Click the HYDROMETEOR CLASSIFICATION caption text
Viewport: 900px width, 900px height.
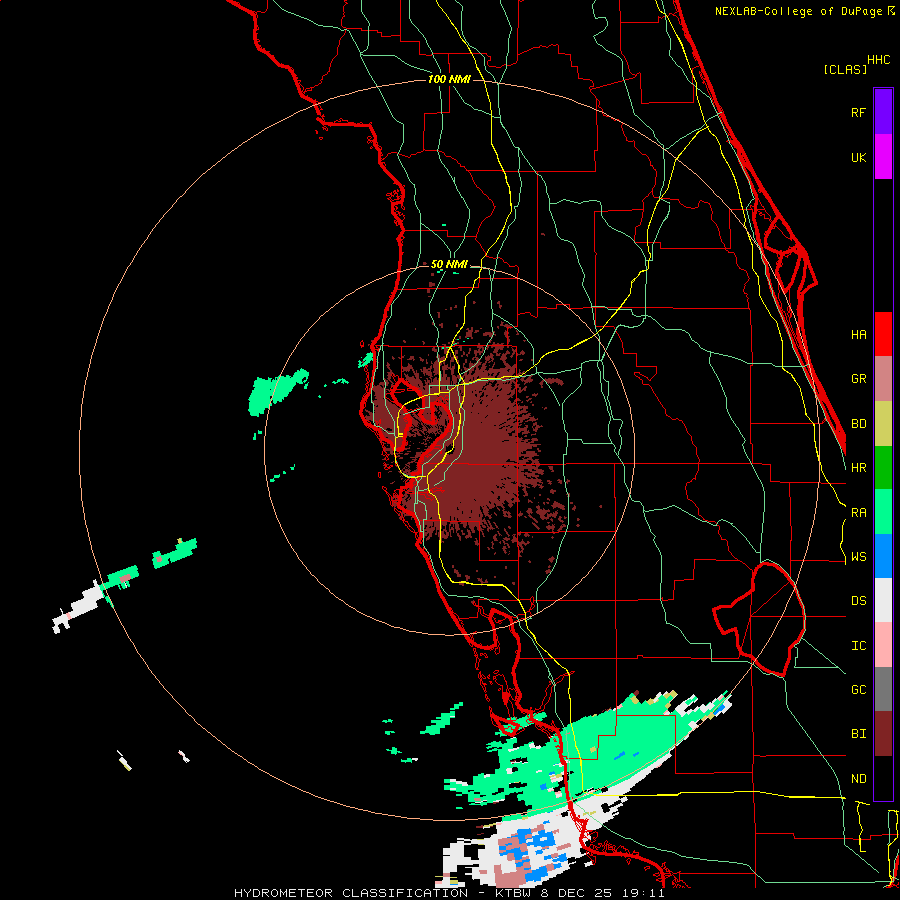[351, 893]
